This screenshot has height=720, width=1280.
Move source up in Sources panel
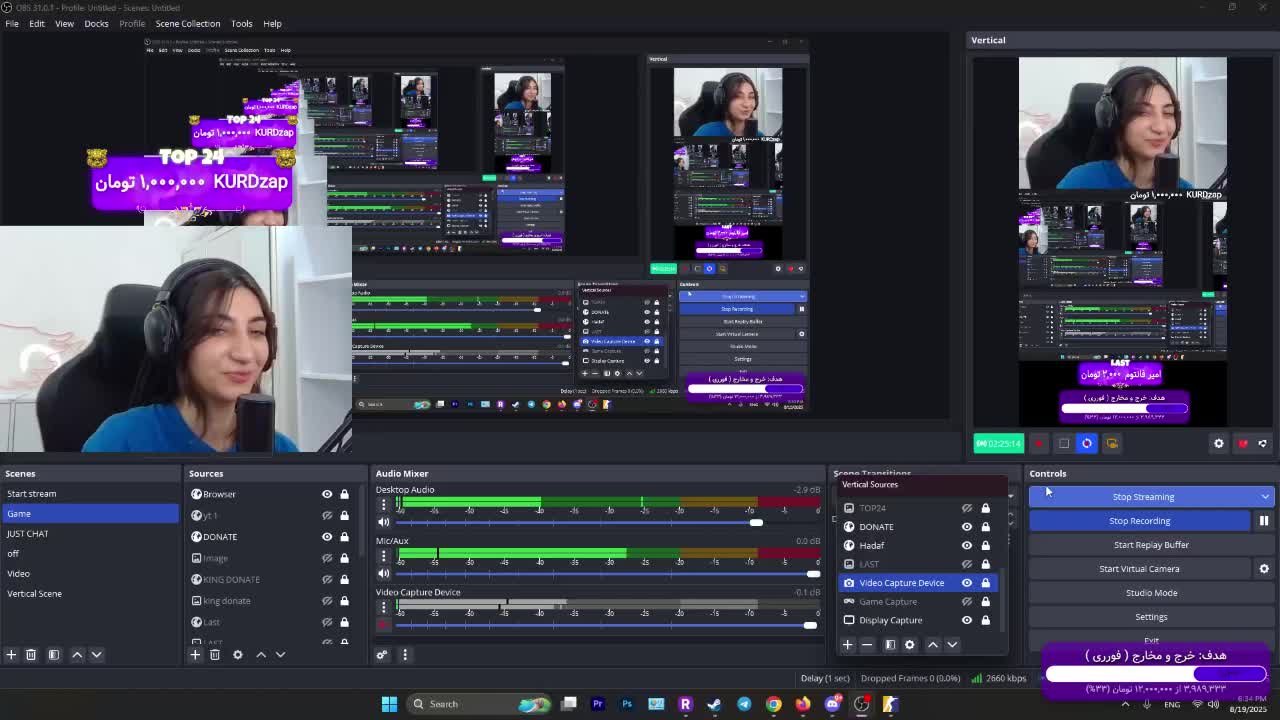[261, 655]
